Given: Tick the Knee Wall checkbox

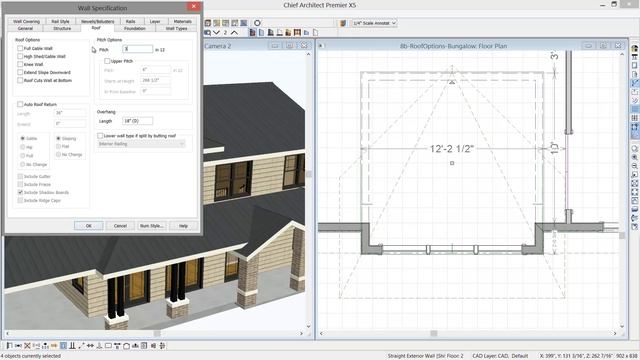Looking at the screenshot, I should (20, 64).
